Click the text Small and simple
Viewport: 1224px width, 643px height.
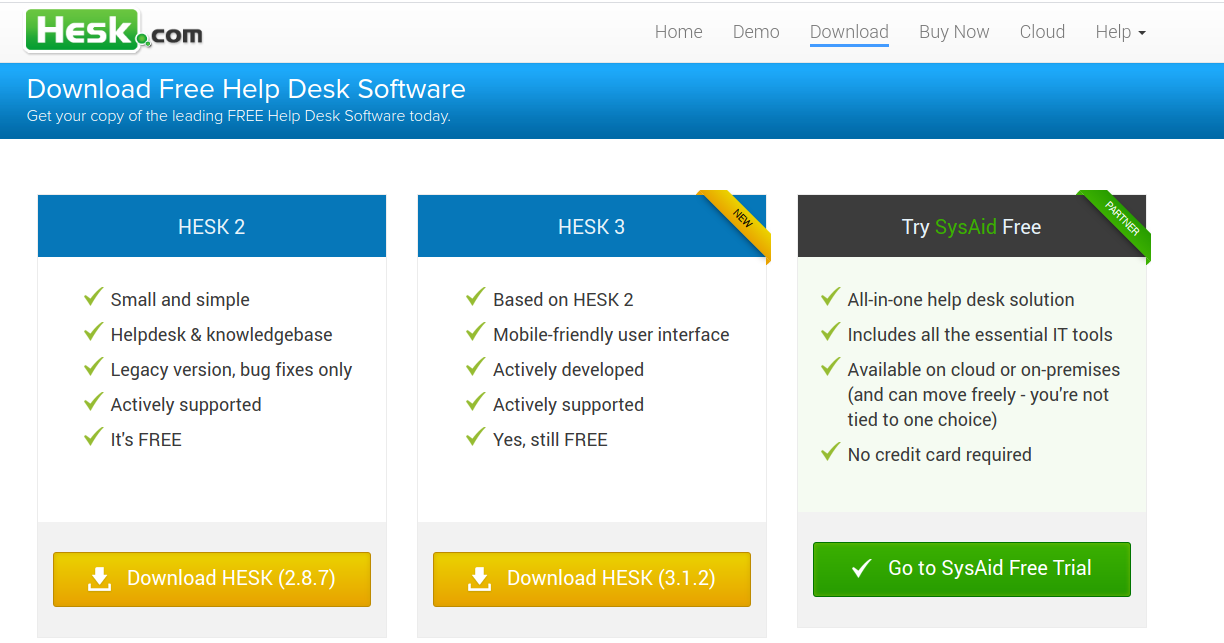180,300
